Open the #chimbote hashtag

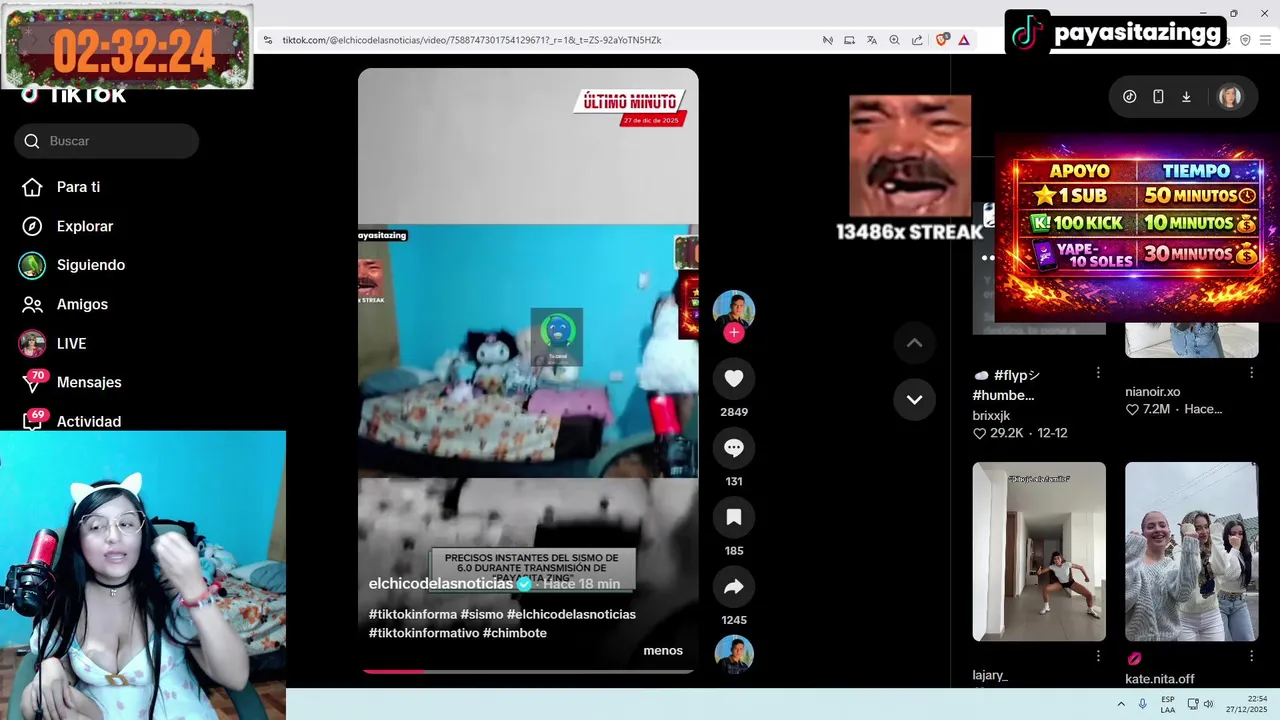pos(515,633)
